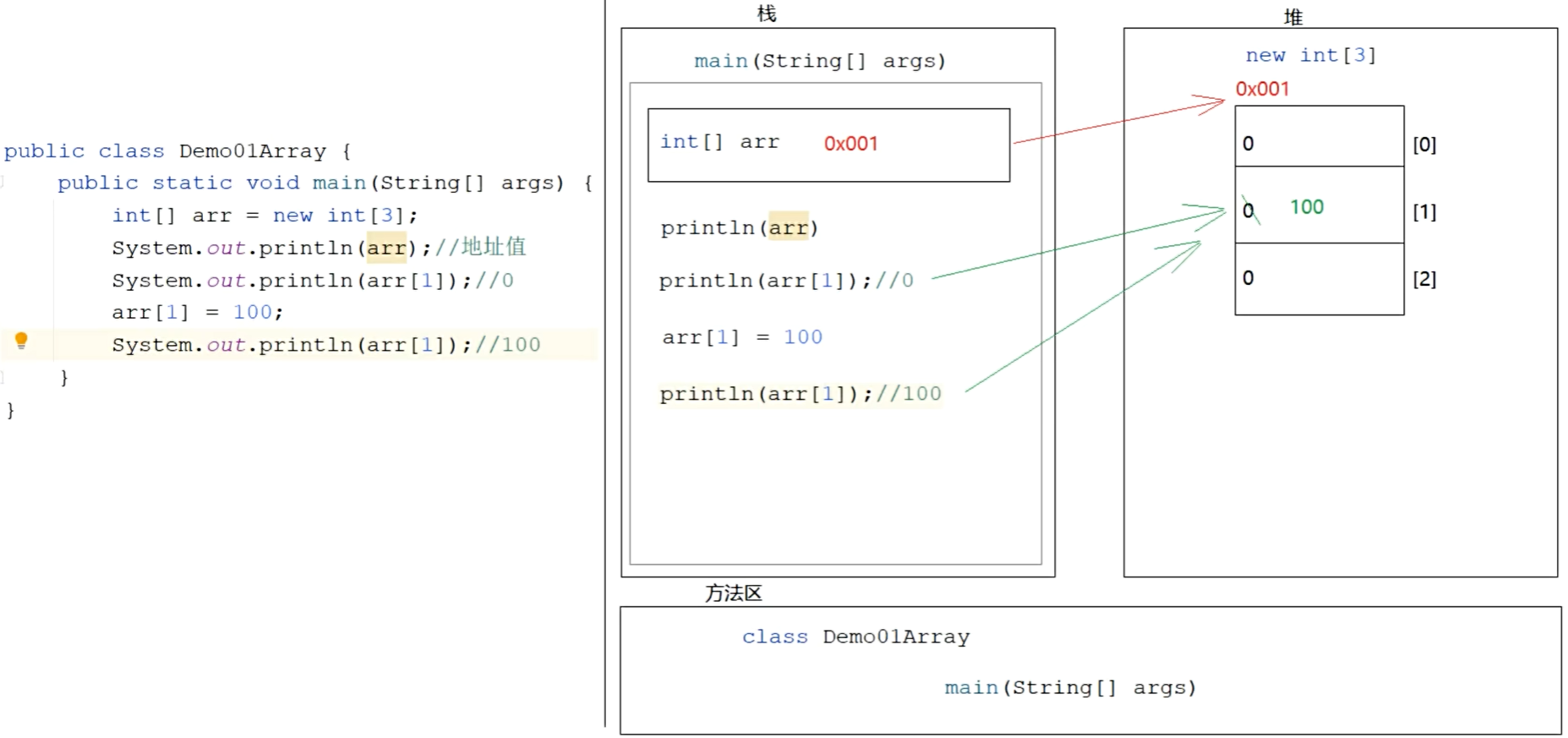Select the 'public class Demo01Array {' code line
This screenshot has height=738, width=1568.
coord(177,151)
